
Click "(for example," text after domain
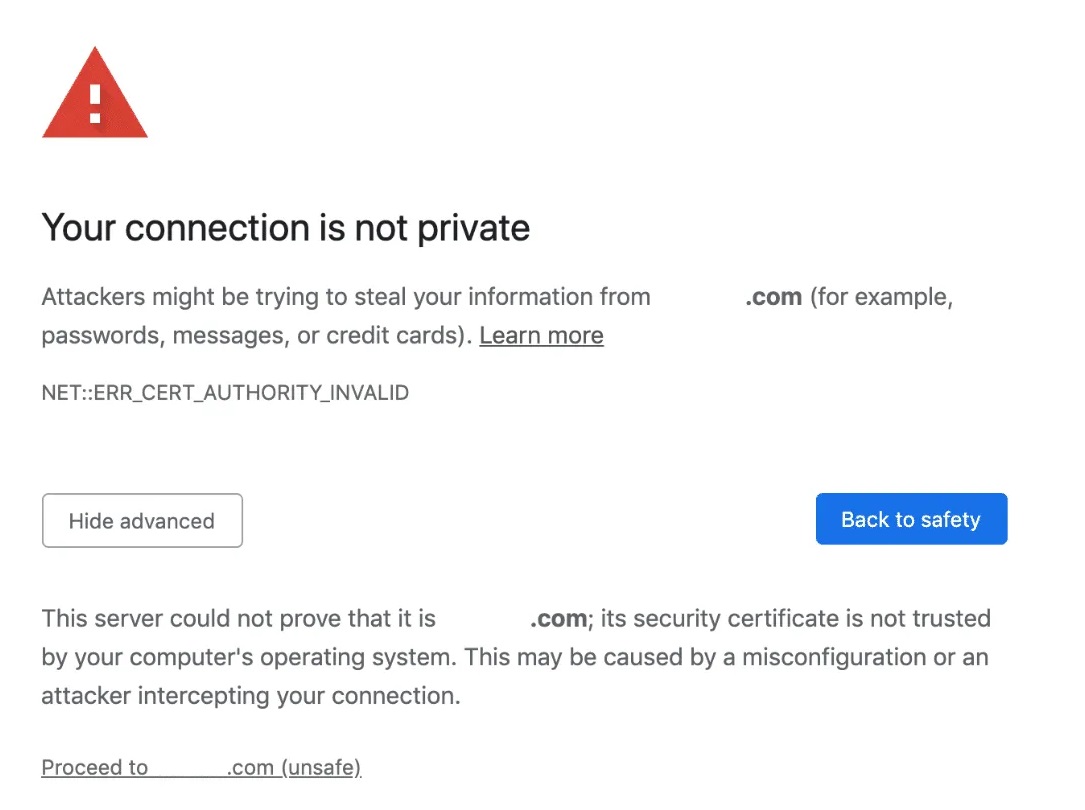880,297
